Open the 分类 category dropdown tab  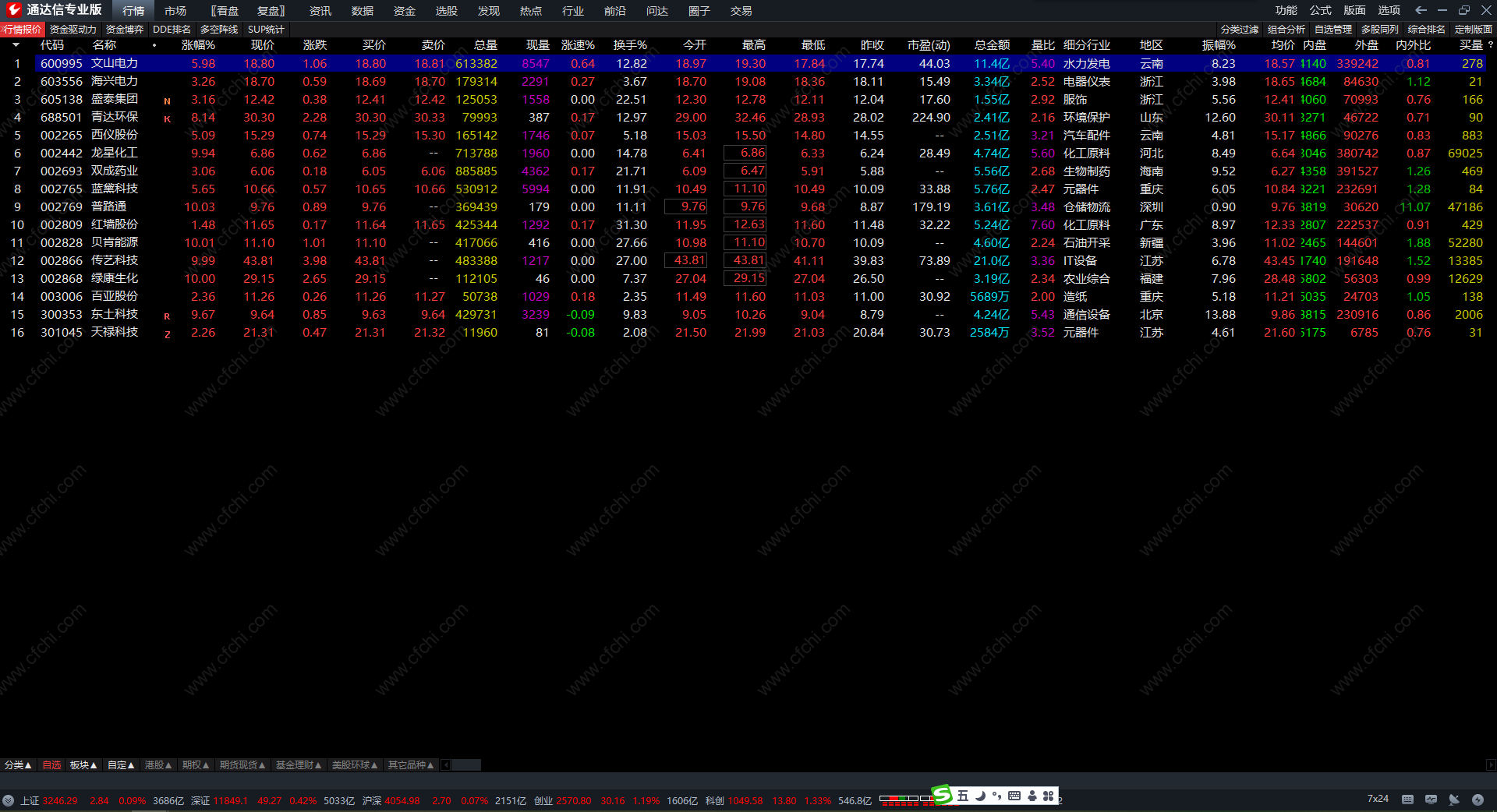(18, 765)
